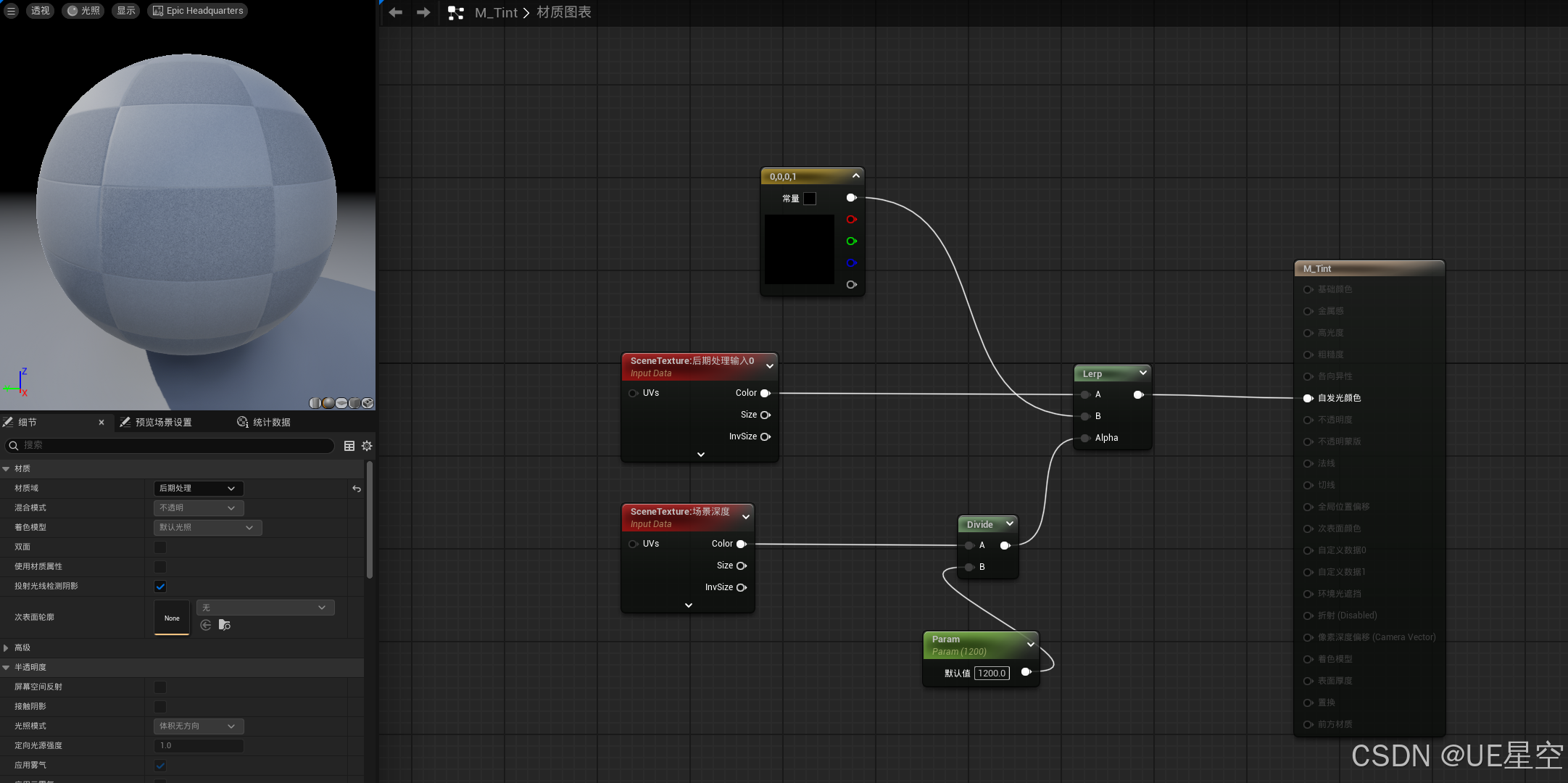Reset 材质域 to its default value
This screenshot has height=783, width=1568.
click(x=357, y=489)
